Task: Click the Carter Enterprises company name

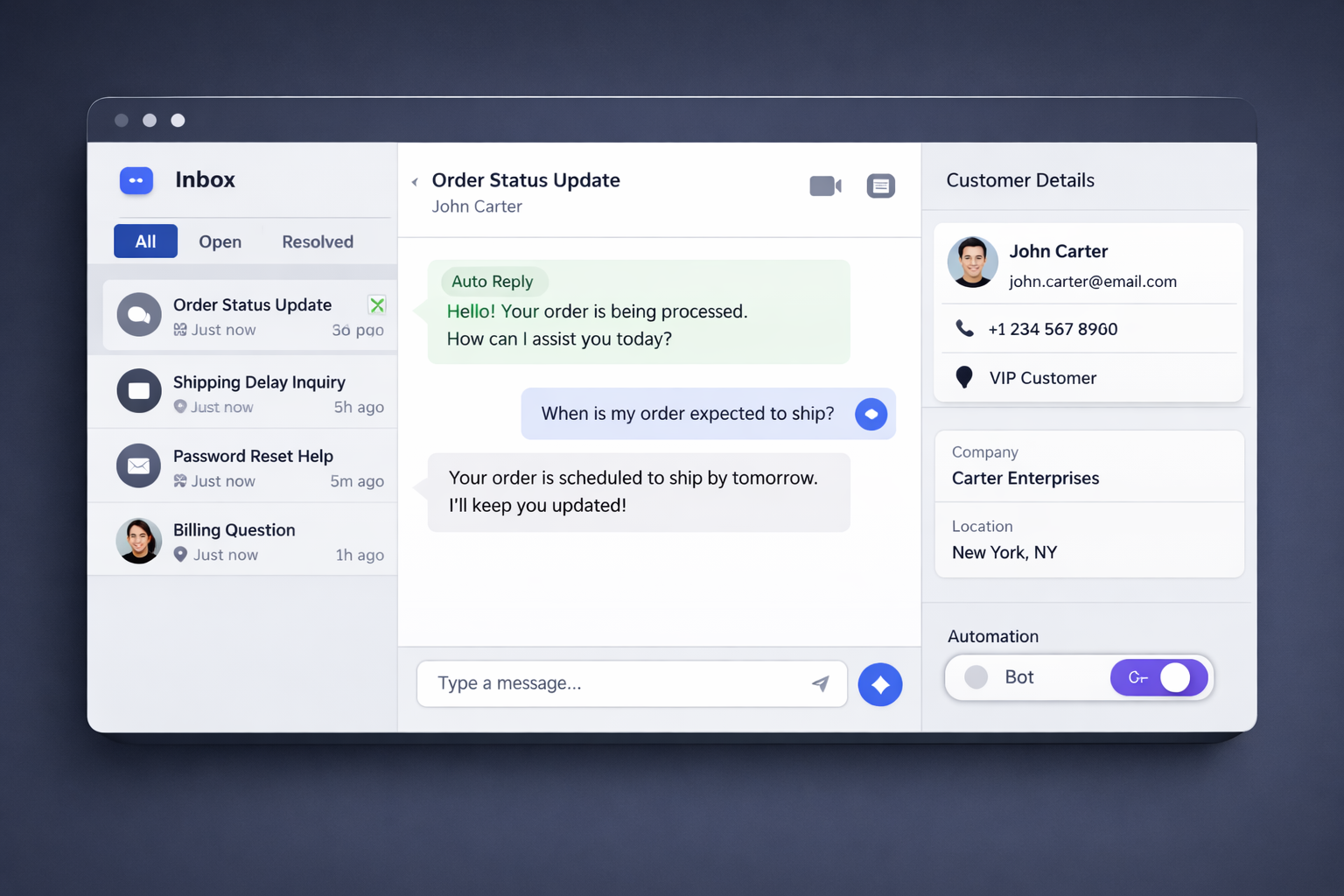Action: point(1025,479)
